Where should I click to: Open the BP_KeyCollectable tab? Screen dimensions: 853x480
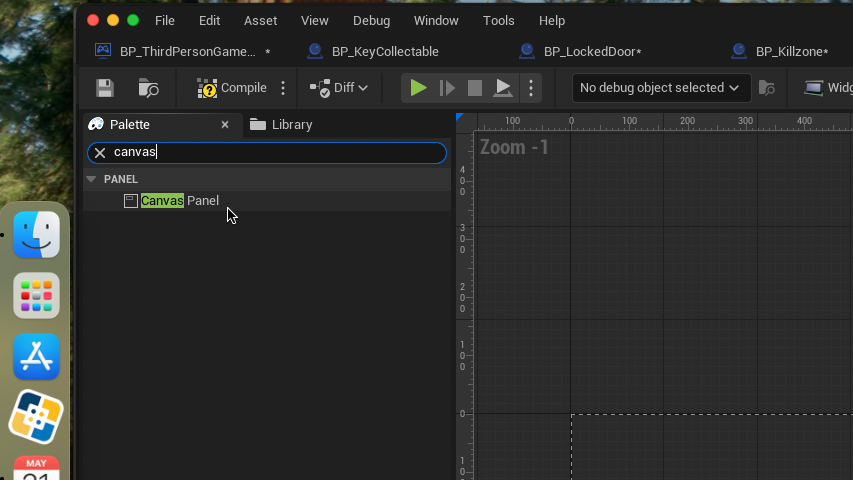pyautogui.click(x=385, y=52)
